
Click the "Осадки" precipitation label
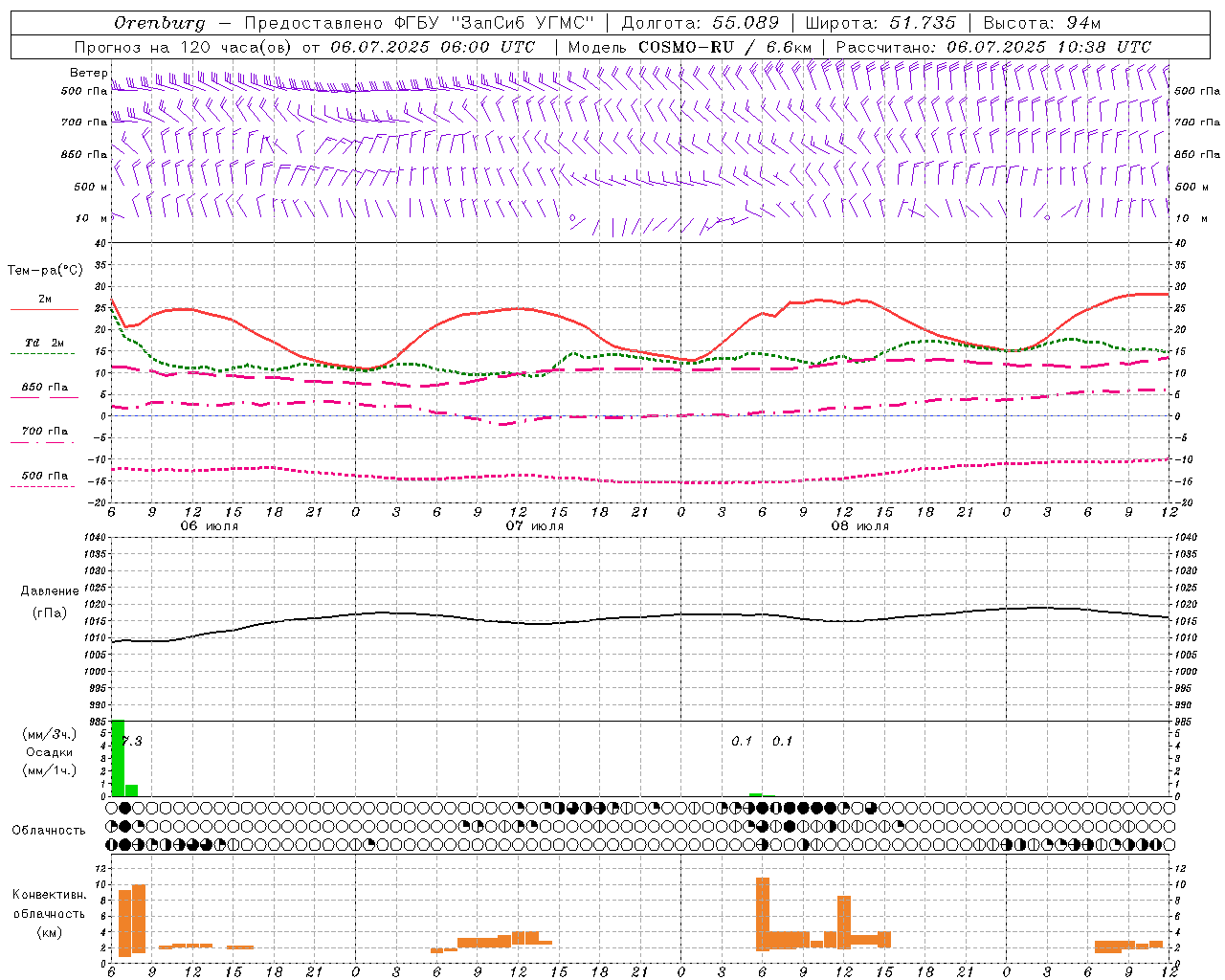click(50, 752)
